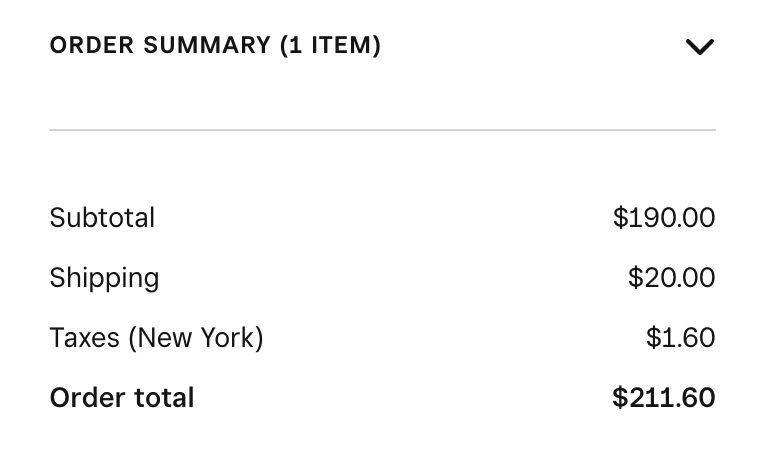Select the bold Order total label
Screen dimensions: 776x456
coord(122,397)
